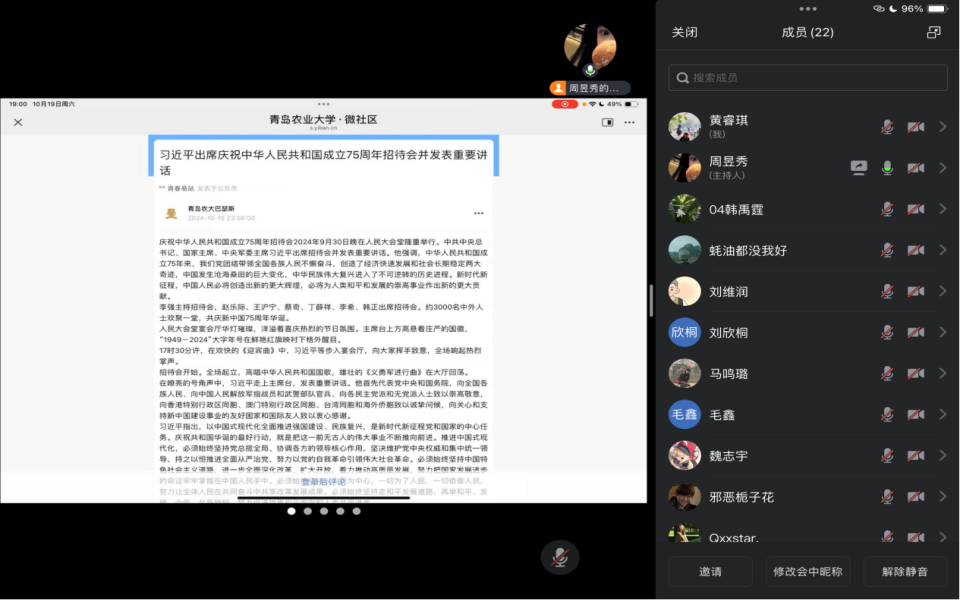Expand details chevron for 04韩禹霆
The width and height of the screenshot is (960, 600).
[942, 209]
